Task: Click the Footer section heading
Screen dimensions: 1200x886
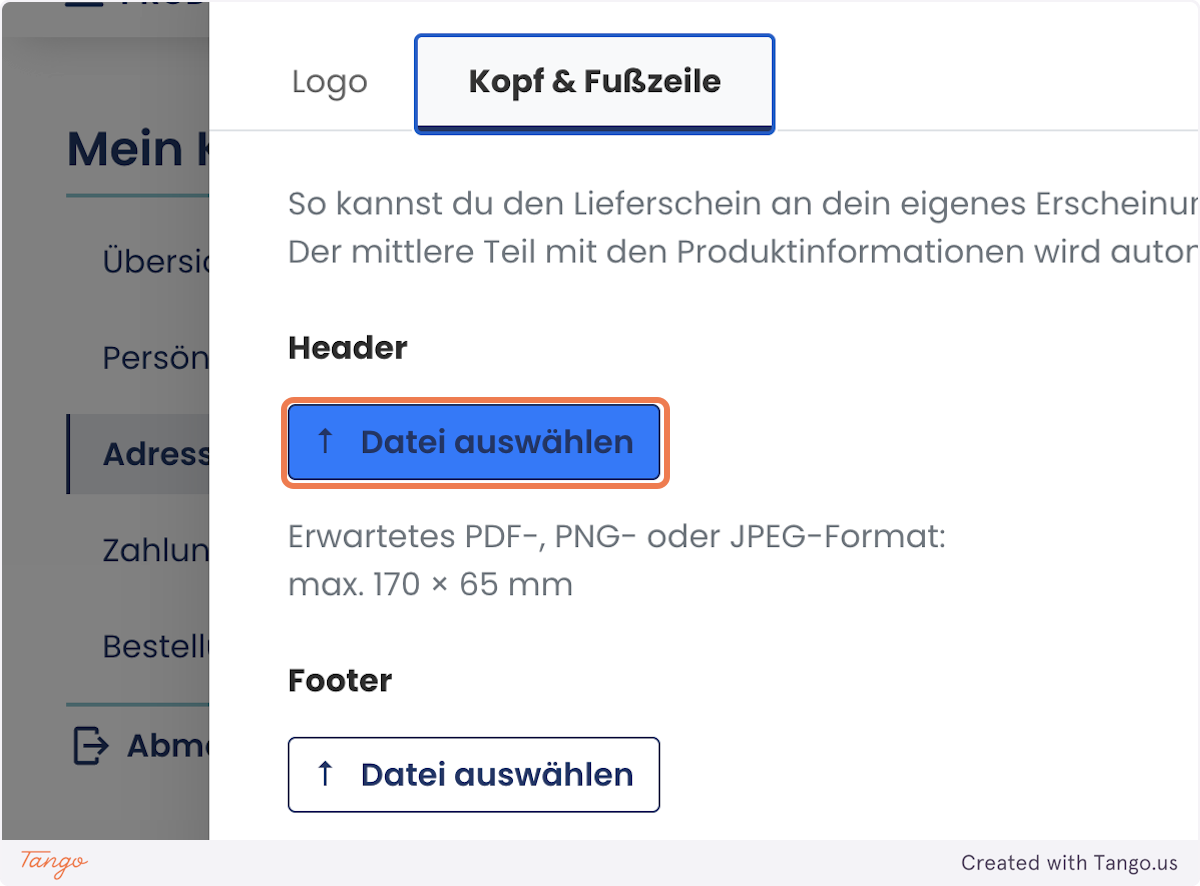Action: point(340,680)
